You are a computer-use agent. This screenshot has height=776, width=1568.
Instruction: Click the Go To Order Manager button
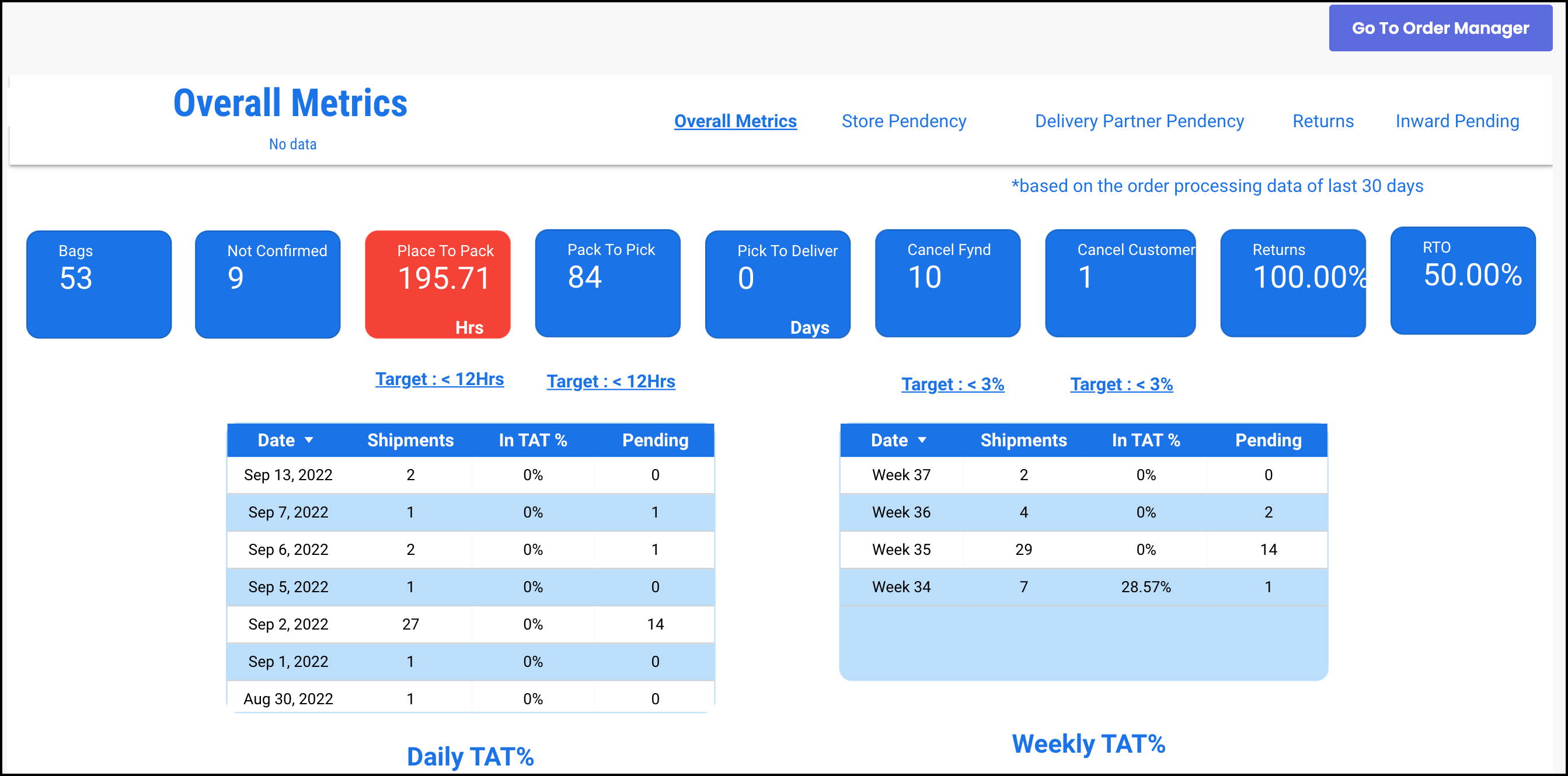tap(1440, 28)
